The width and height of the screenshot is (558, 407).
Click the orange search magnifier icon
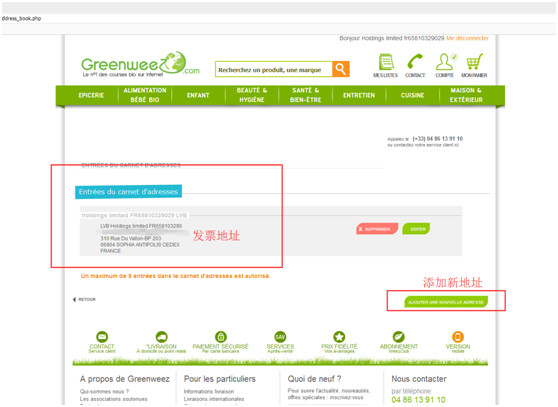(x=341, y=69)
